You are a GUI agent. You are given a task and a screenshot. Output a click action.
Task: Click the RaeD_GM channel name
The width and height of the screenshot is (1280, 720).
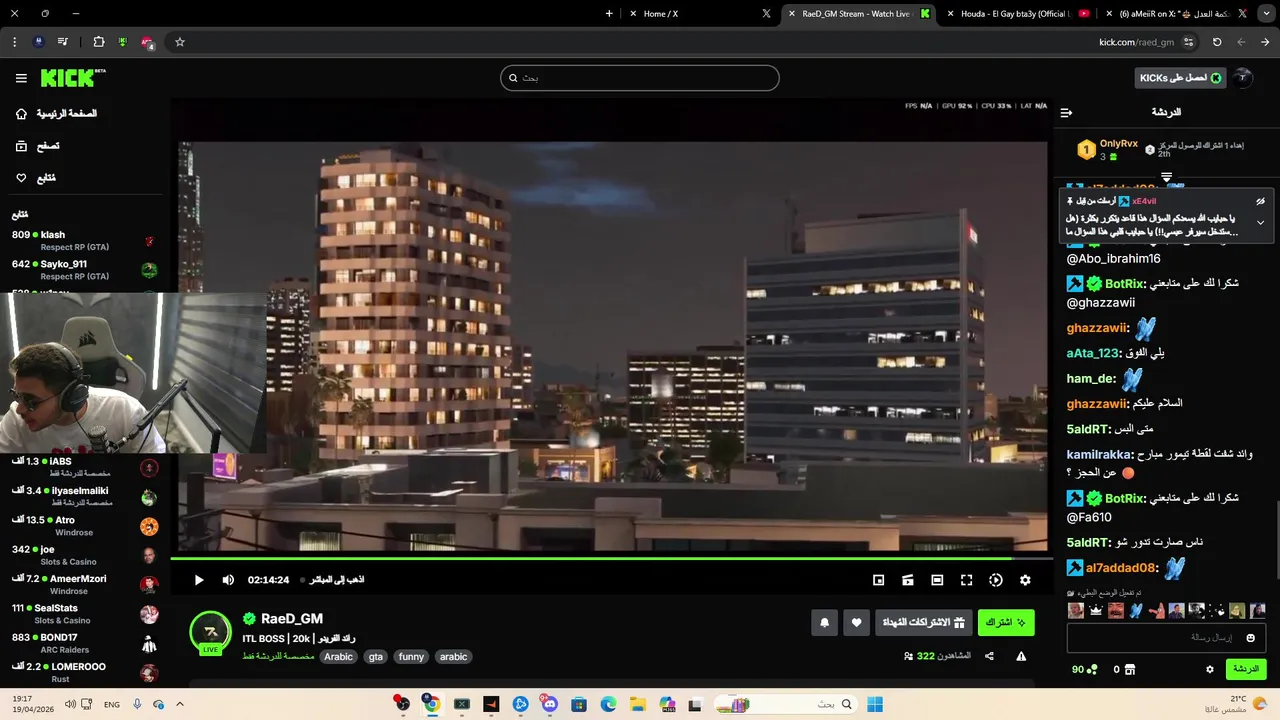291,619
